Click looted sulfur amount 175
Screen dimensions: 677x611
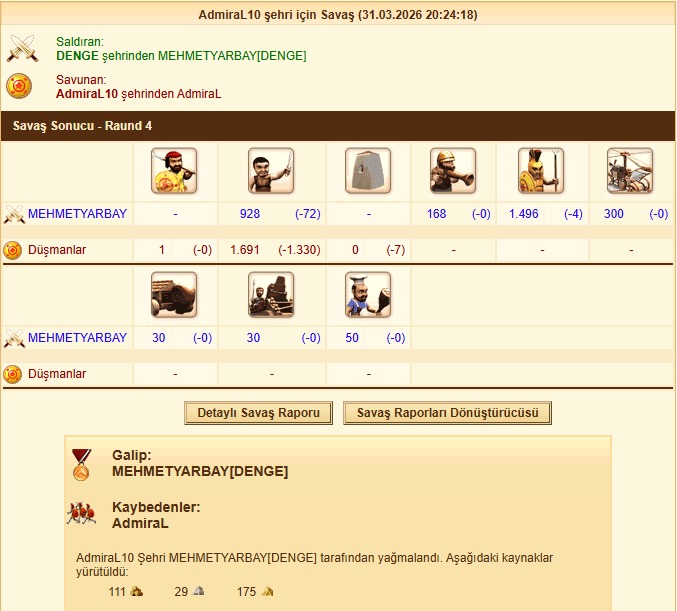tap(247, 592)
